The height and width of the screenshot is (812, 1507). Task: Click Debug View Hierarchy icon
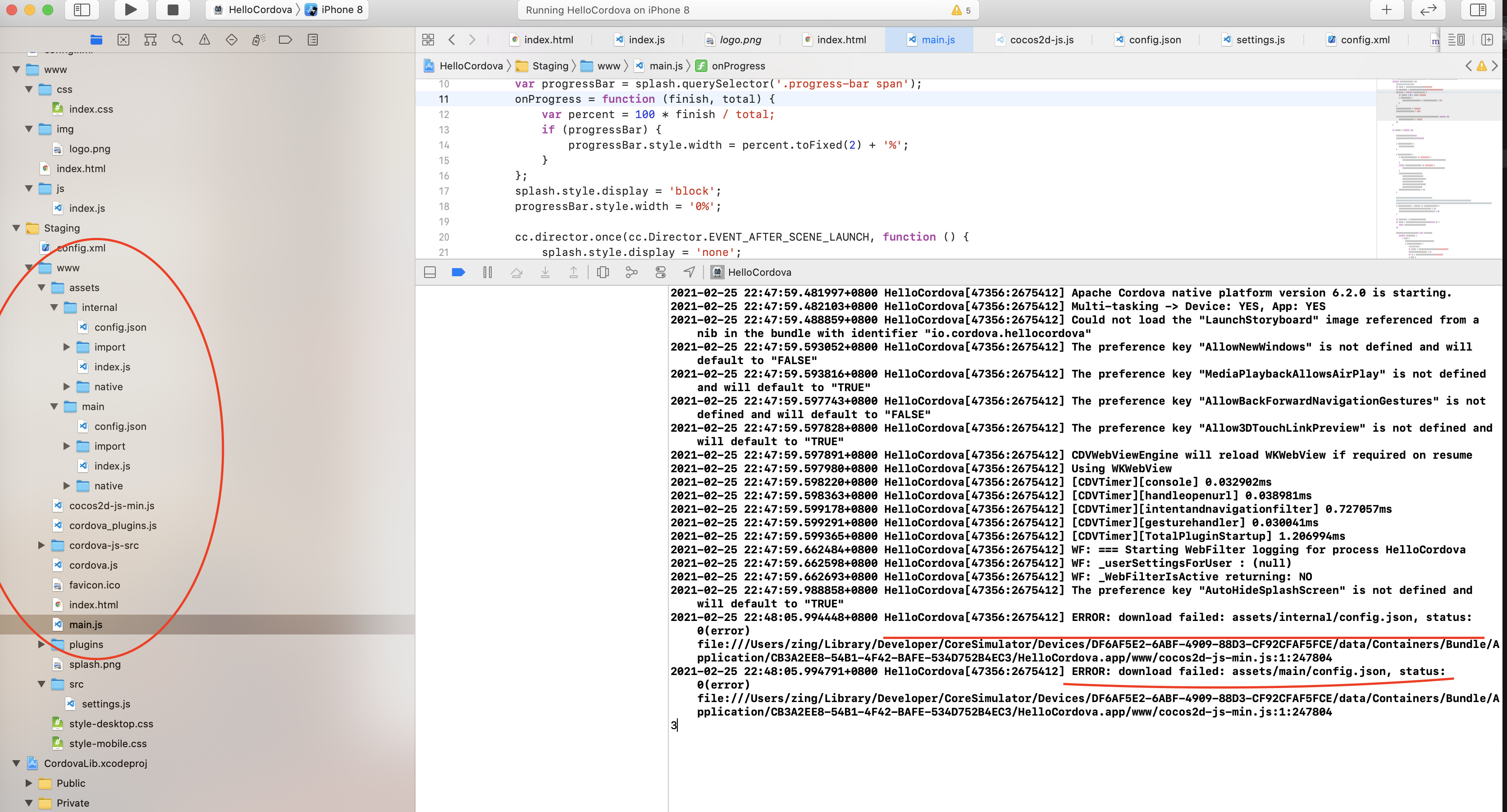click(x=603, y=272)
